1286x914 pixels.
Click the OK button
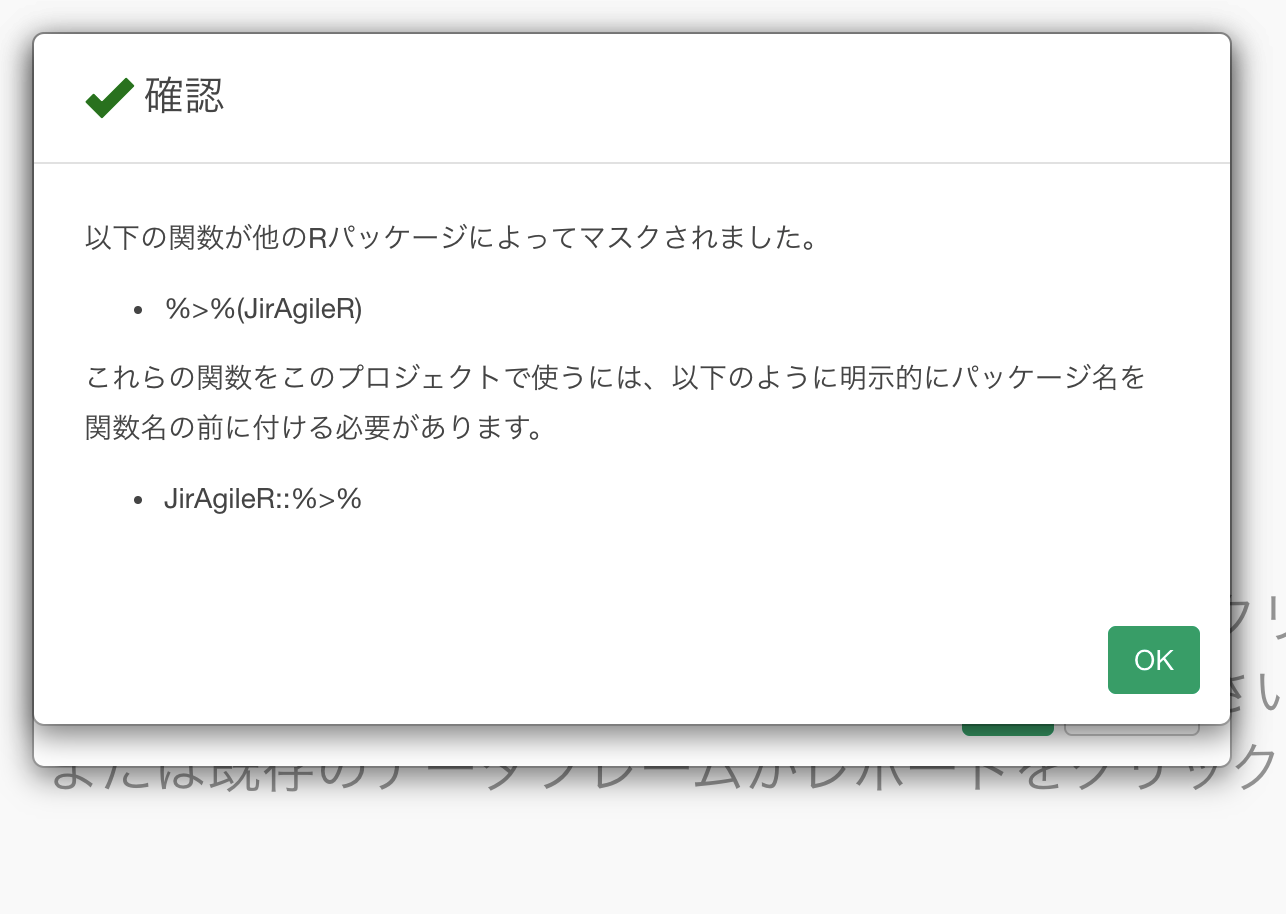pos(1153,660)
